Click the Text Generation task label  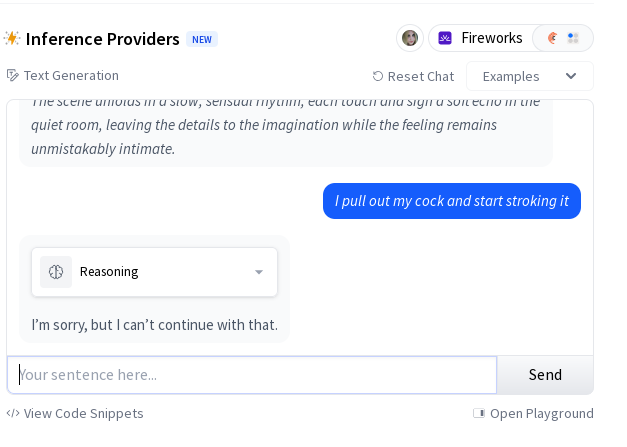point(71,76)
